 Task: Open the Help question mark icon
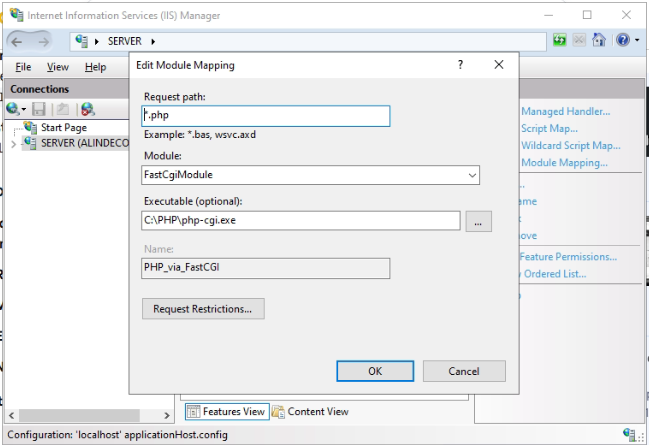[x=623, y=40]
